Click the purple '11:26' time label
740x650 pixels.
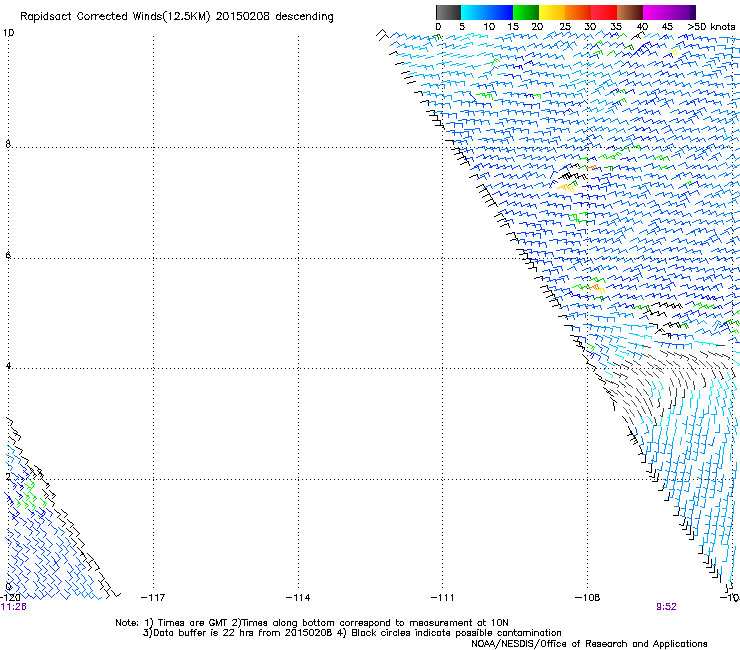pos(14,607)
